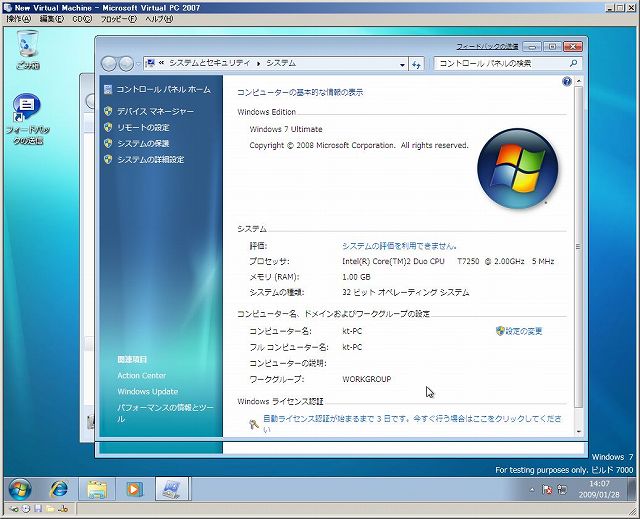Select the Control Panel taskbar button
The image size is (640, 519).
click(x=172, y=489)
